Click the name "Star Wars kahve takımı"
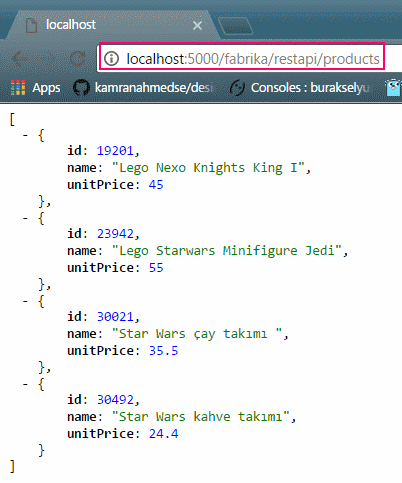 201,417
